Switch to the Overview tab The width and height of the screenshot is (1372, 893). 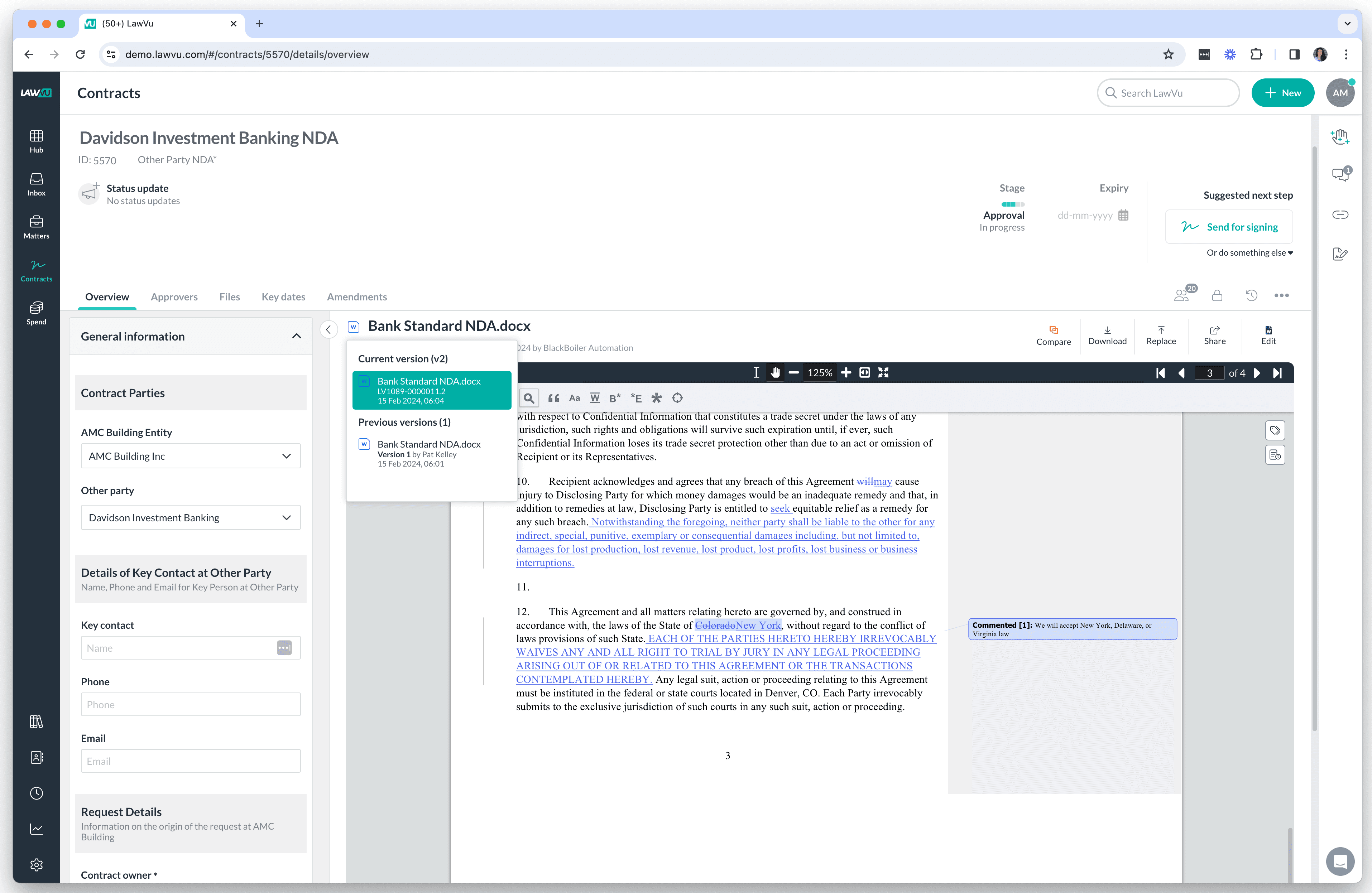[107, 297]
